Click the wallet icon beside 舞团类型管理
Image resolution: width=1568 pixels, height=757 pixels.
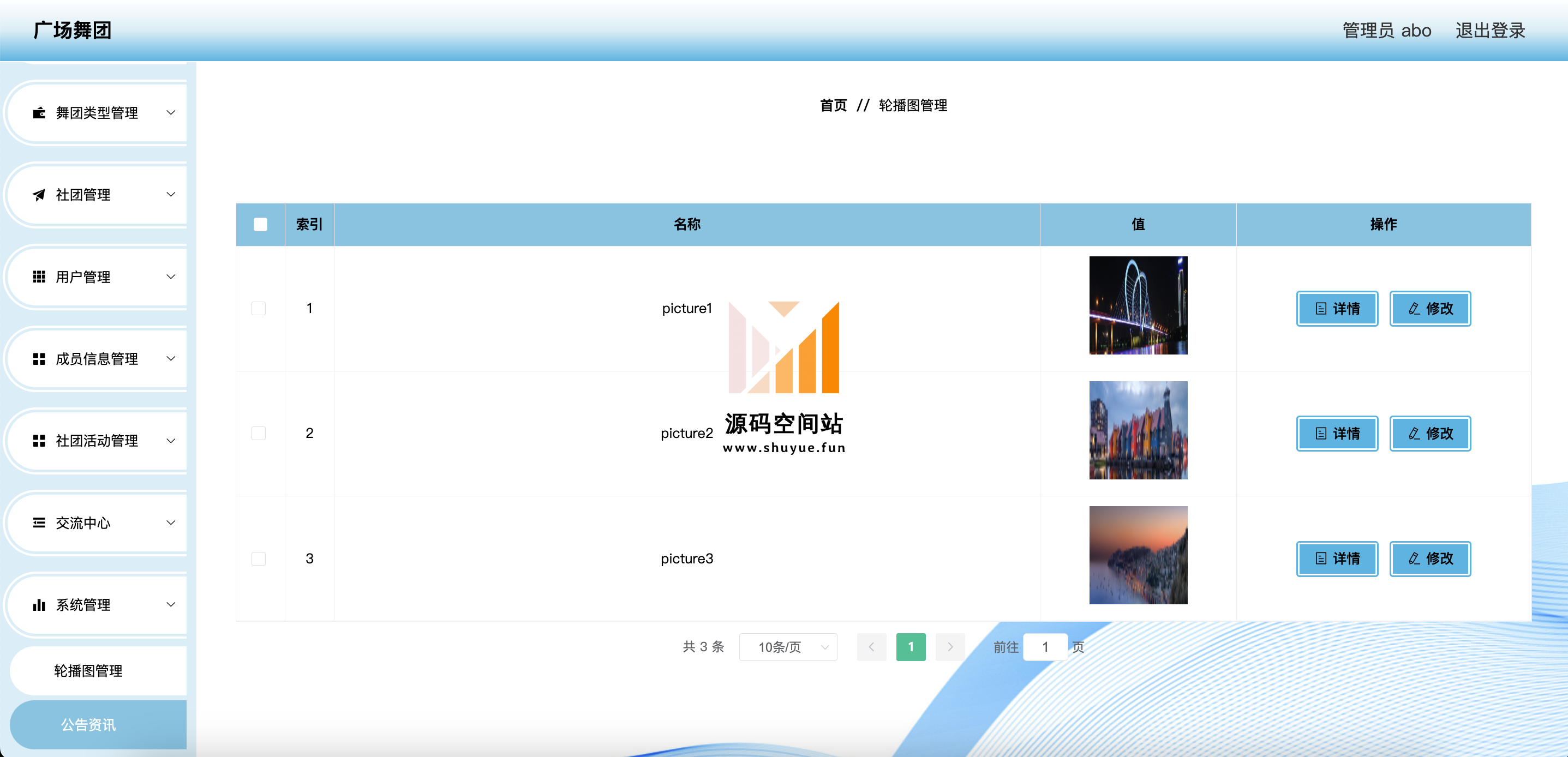pos(39,112)
